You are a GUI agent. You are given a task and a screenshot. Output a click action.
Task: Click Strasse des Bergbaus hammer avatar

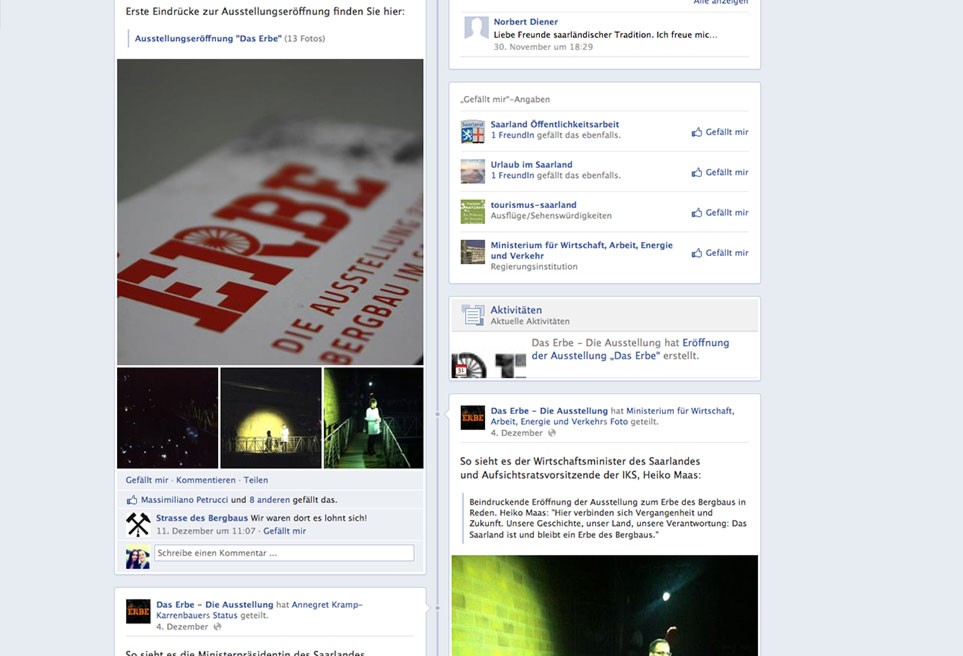pos(138,525)
